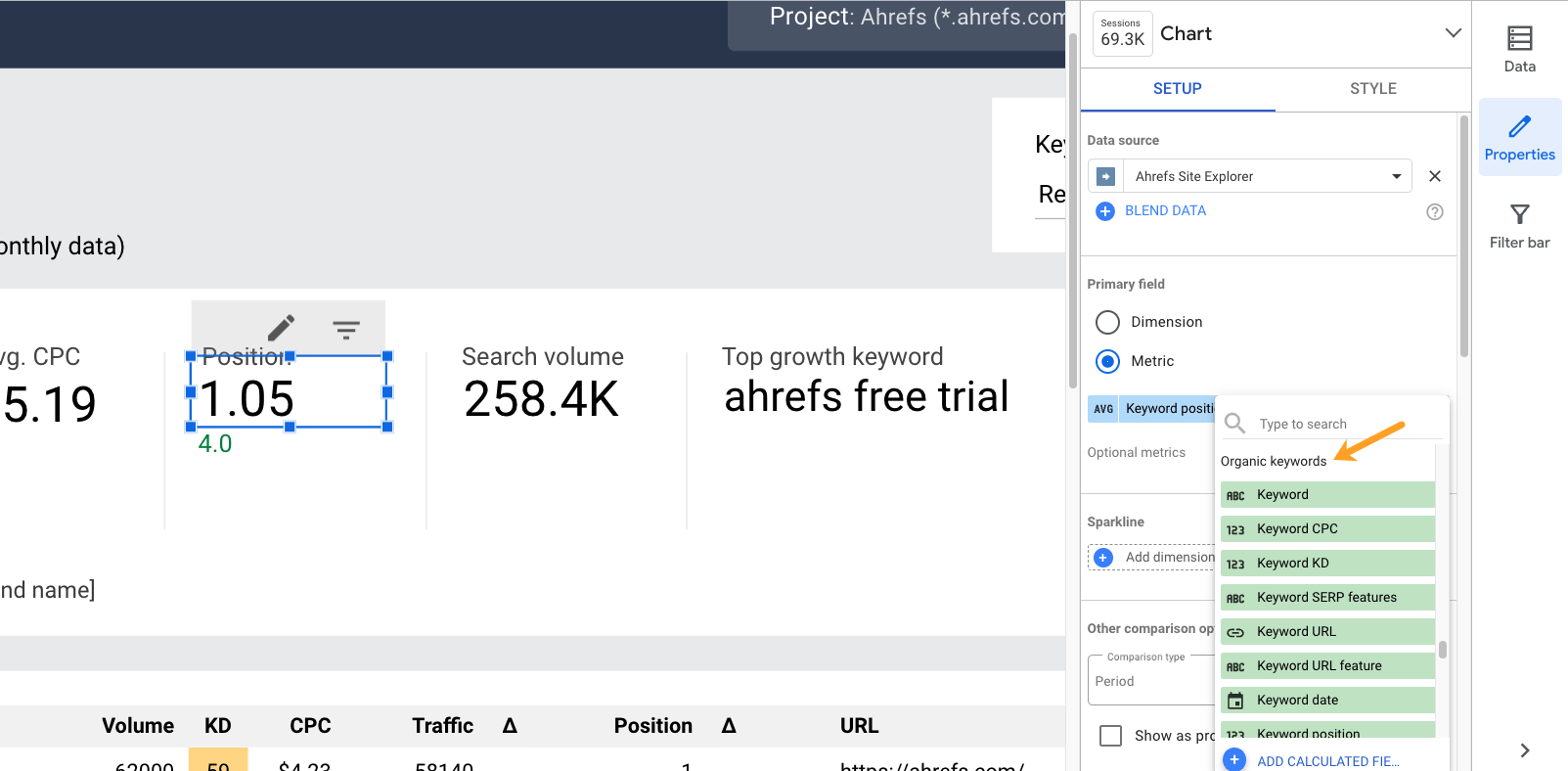
Task: Click the plus icon beside Blend Data
Action: [x=1104, y=211]
